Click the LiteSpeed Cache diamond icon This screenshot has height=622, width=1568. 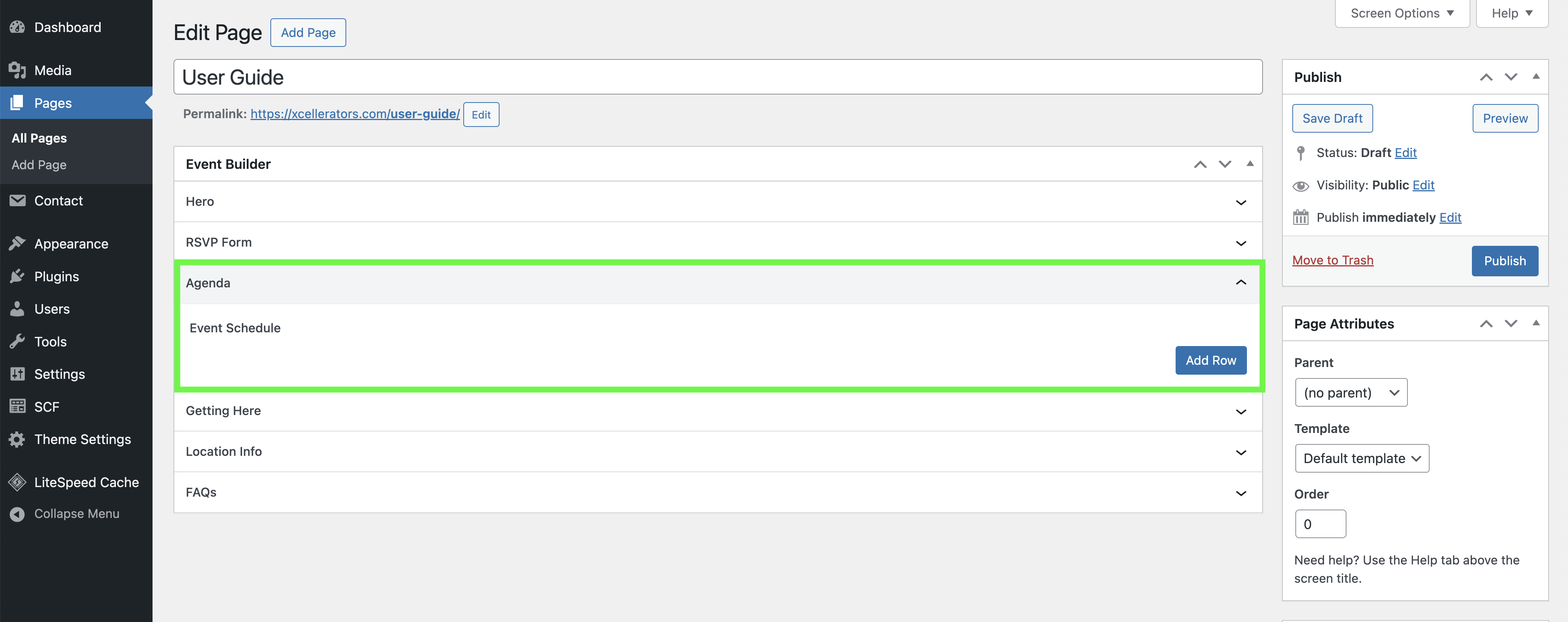[x=17, y=482]
